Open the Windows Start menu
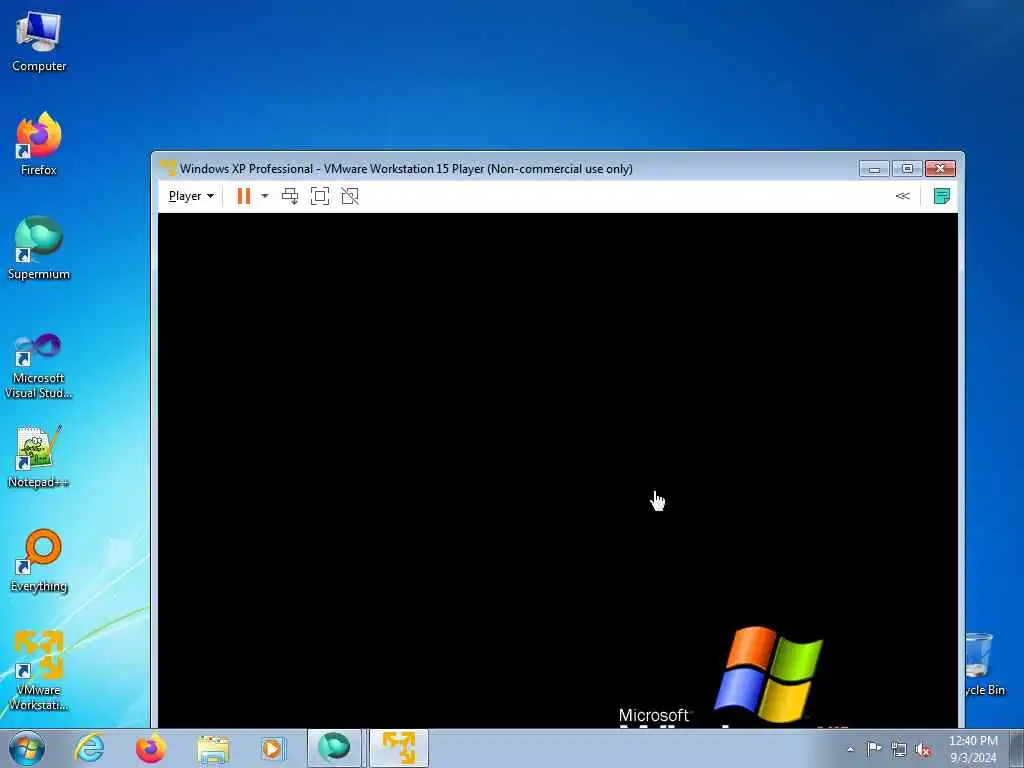This screenshot has width=1024, height=768. (27, 748)
